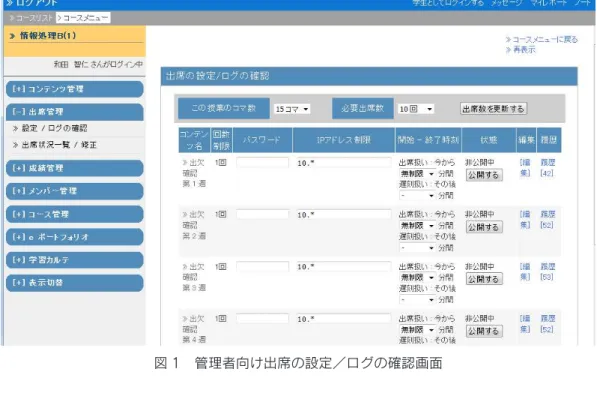Click the 出席数を更新する button

point(493,109)
